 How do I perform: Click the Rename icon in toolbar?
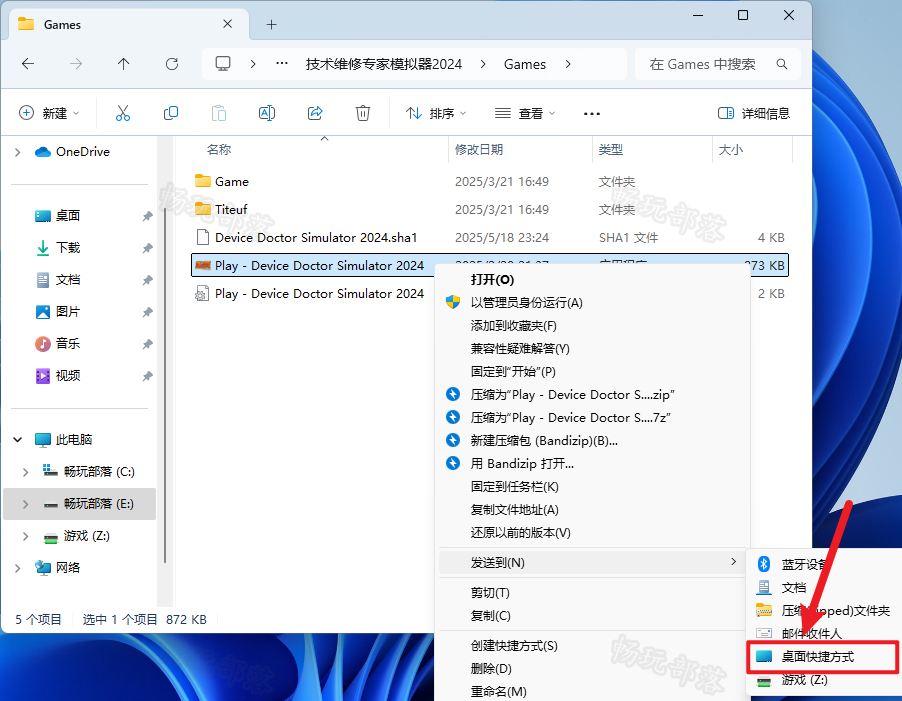coord(267,113)
